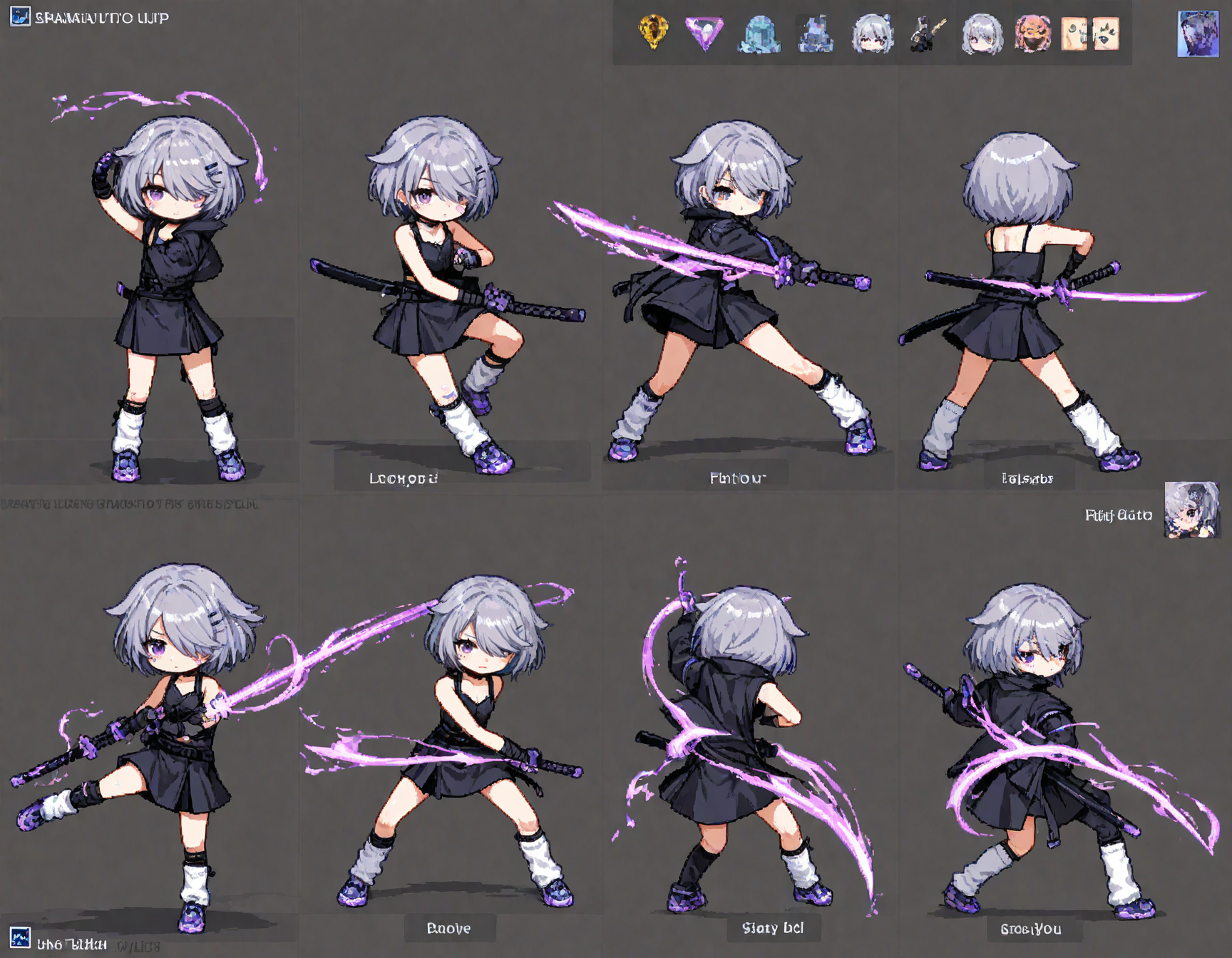
Task: Click the label button under the sheathed sword pose
Action: click(x=404, y=478)
